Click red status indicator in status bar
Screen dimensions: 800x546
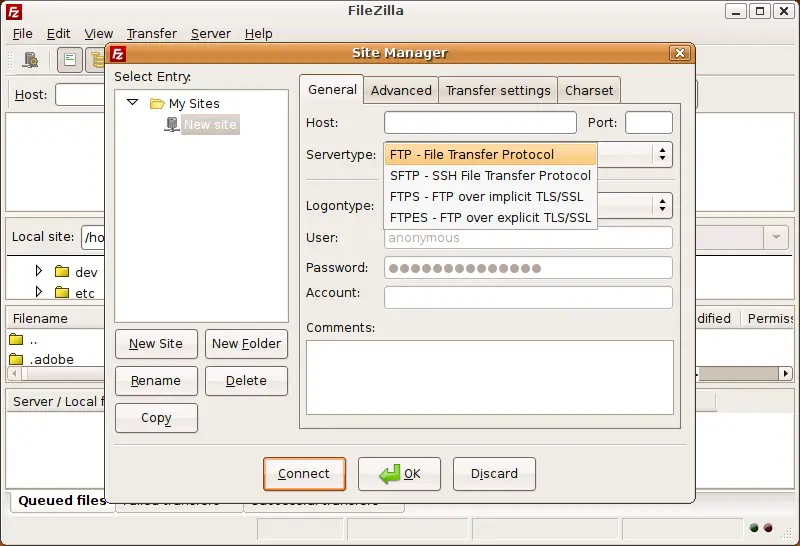768,528
